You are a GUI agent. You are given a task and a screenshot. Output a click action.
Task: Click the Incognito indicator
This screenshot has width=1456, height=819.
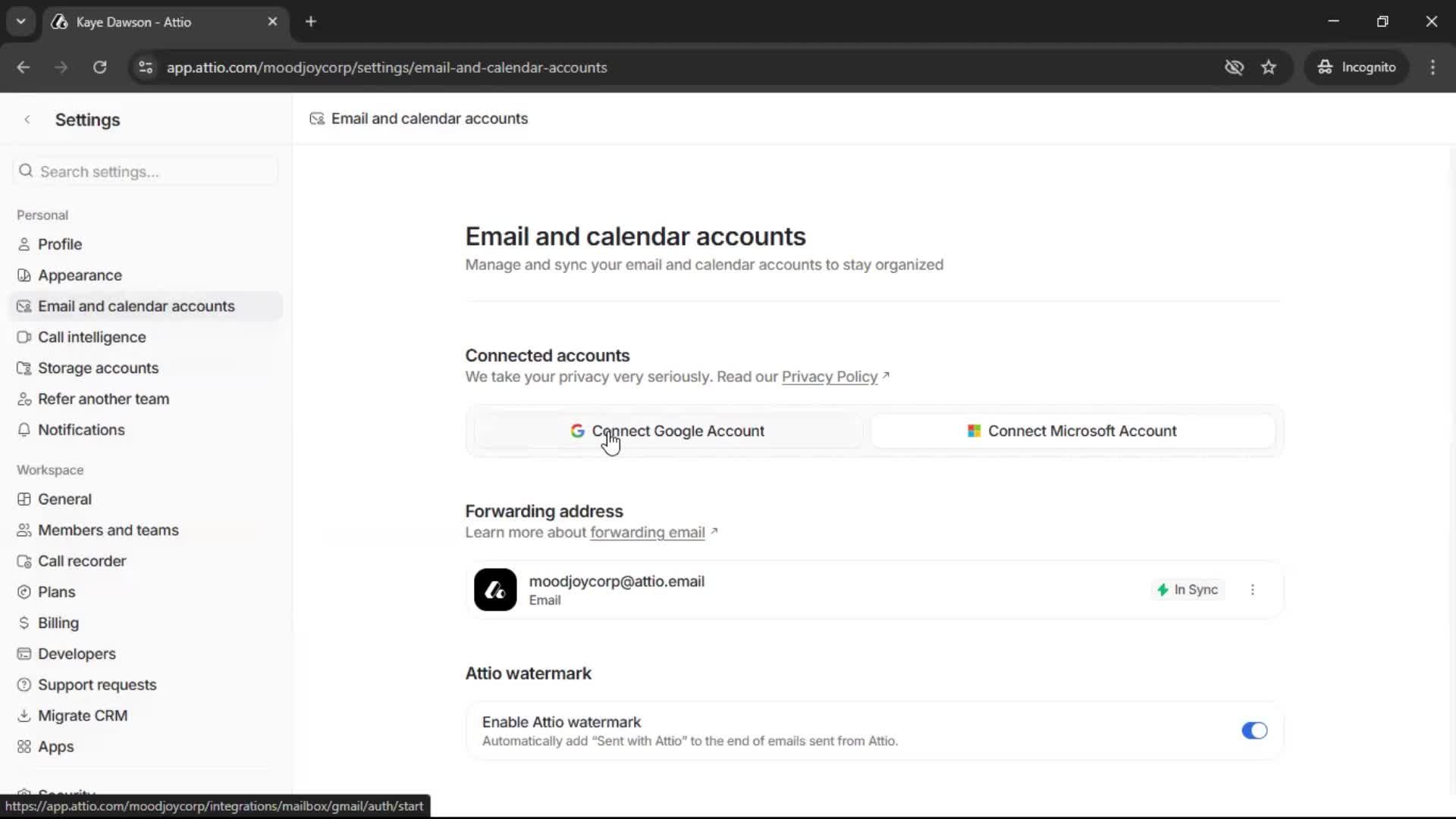(1357, 67)
